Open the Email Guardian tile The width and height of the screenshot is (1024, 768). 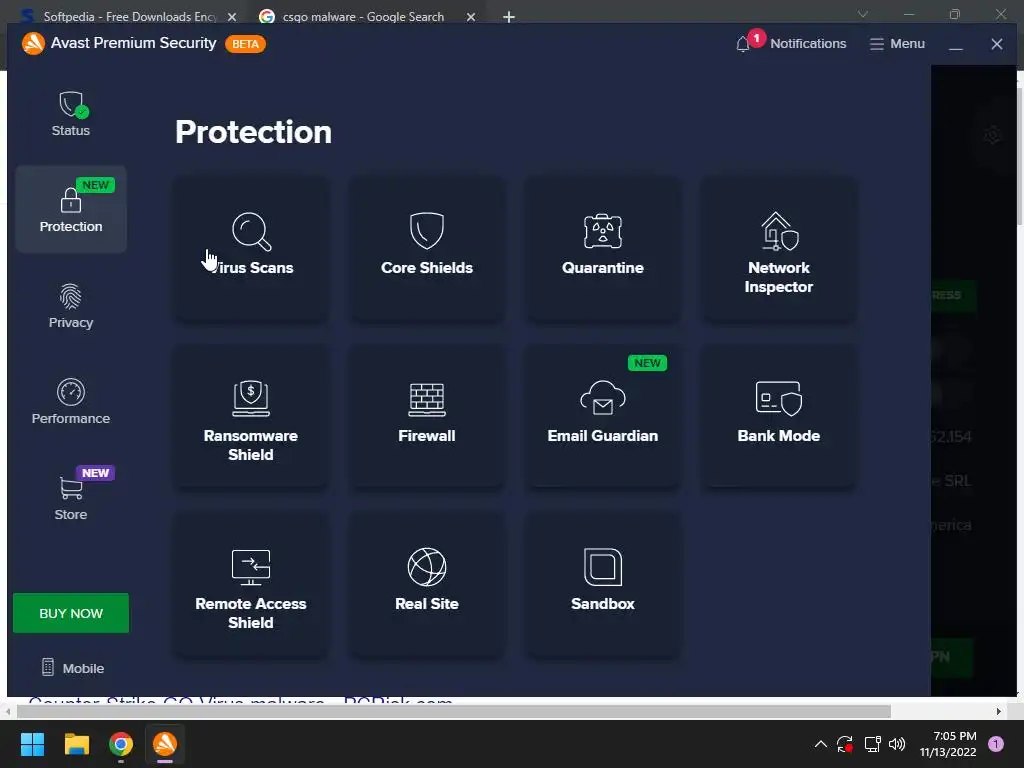click(x=602, y=417)
